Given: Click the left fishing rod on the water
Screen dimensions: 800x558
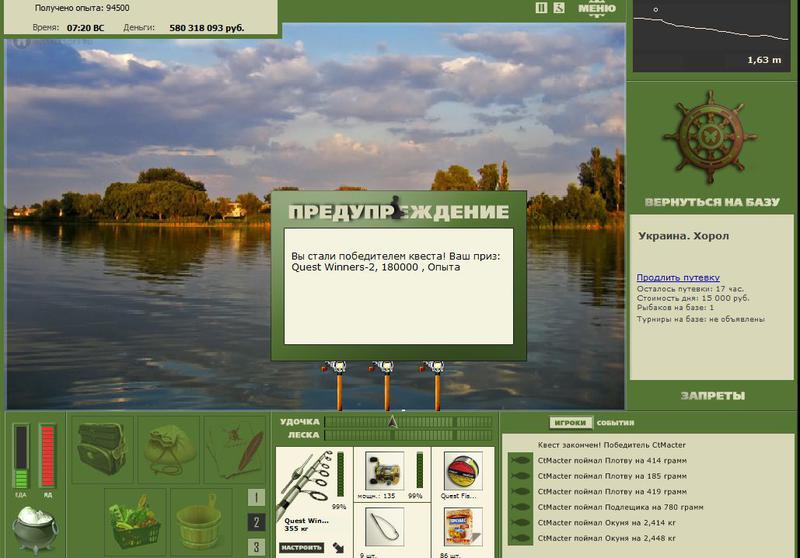Looking at the screenshot, I should point(338,386).
